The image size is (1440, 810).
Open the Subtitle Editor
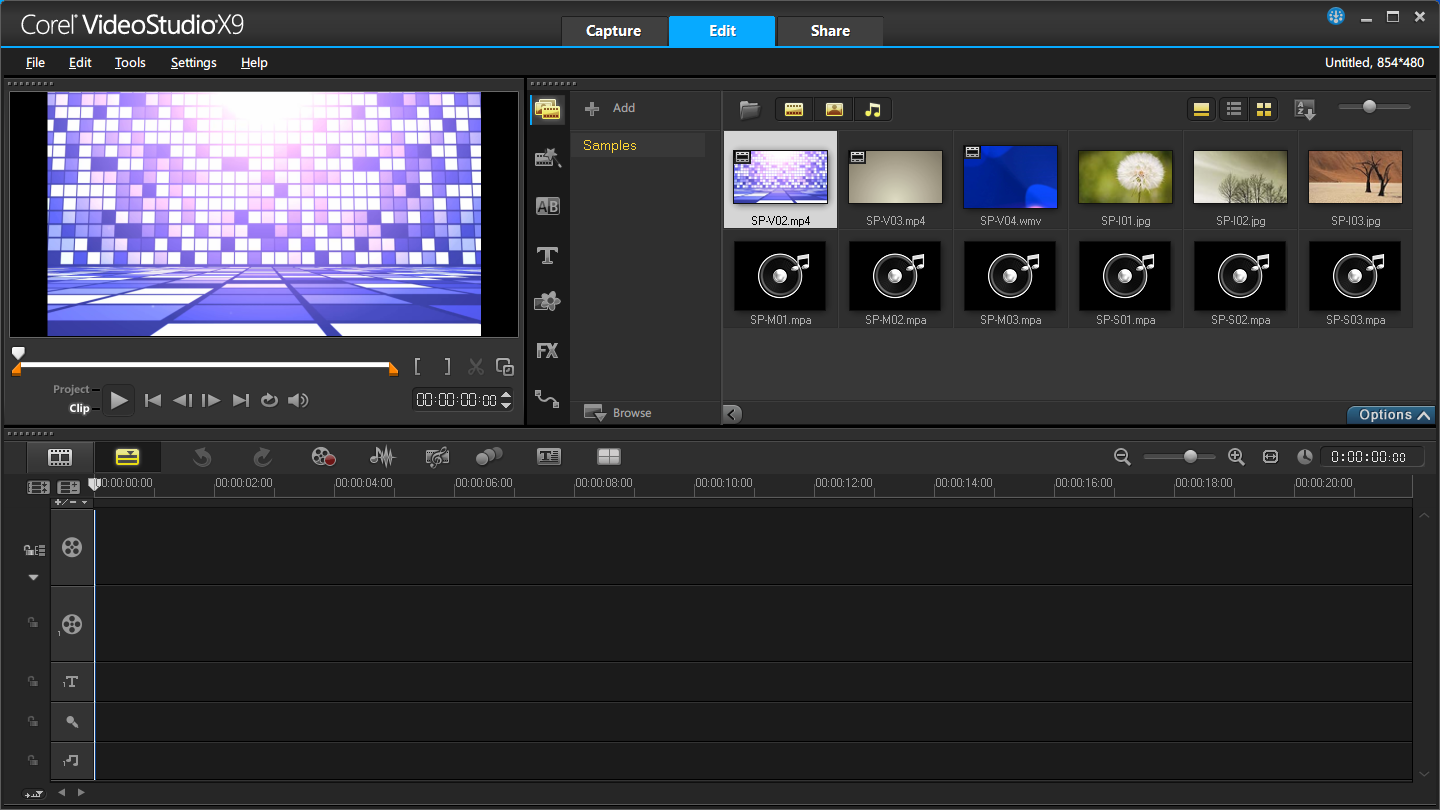548,457
